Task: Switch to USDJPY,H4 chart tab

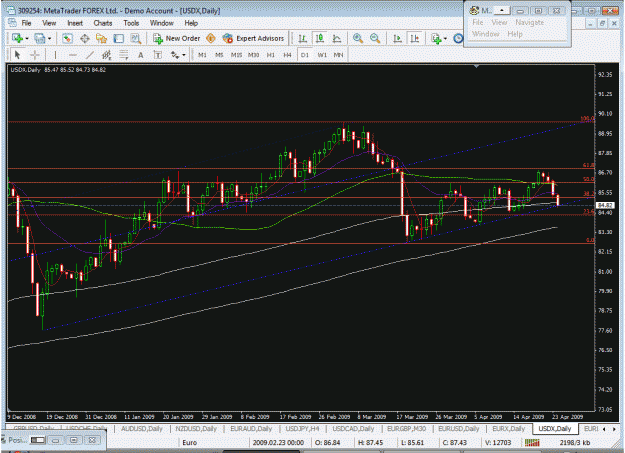Action: pyautogui.click(x=302, y=429)
